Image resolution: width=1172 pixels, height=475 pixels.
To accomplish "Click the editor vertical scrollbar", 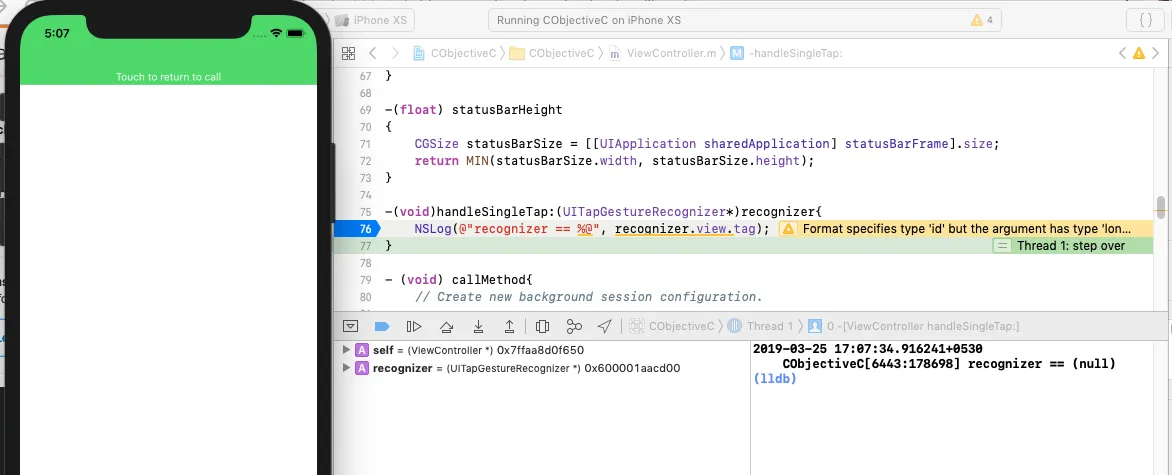I will [1160, 206].
